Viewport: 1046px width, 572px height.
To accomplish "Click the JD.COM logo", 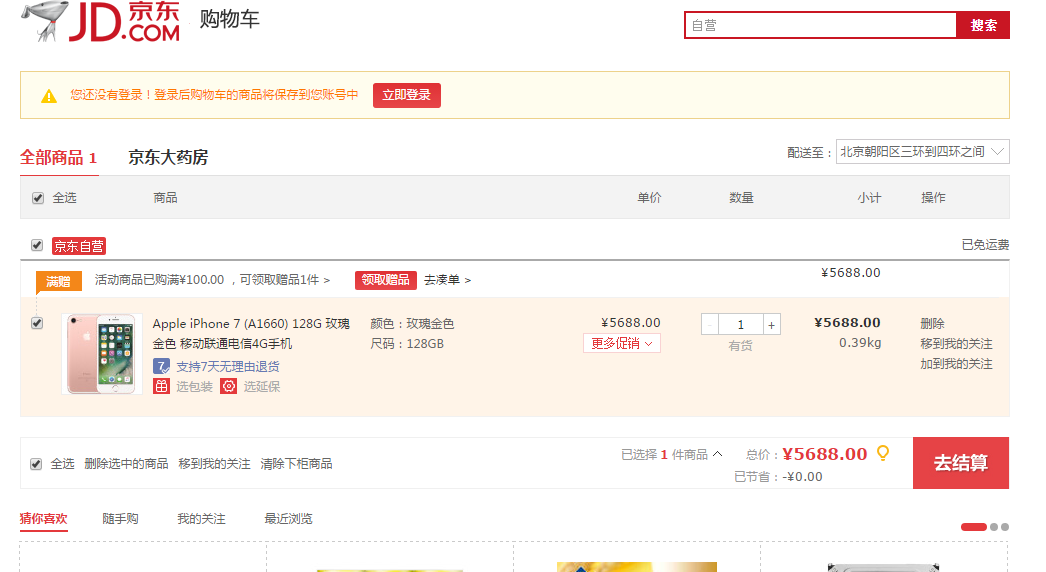I will click(x=101, y=21).
